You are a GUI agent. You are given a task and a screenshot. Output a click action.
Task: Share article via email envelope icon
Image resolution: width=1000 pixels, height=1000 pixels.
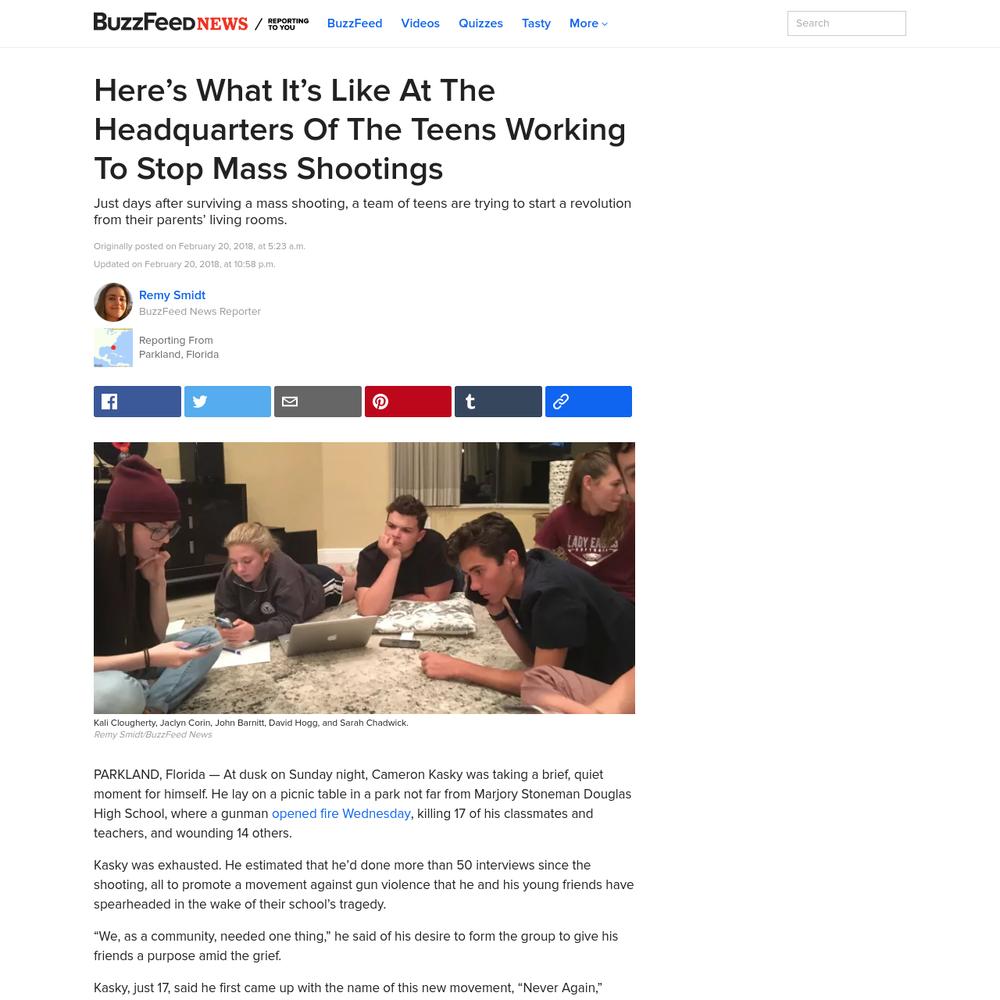pyautogui.click(x=318, y=401)
